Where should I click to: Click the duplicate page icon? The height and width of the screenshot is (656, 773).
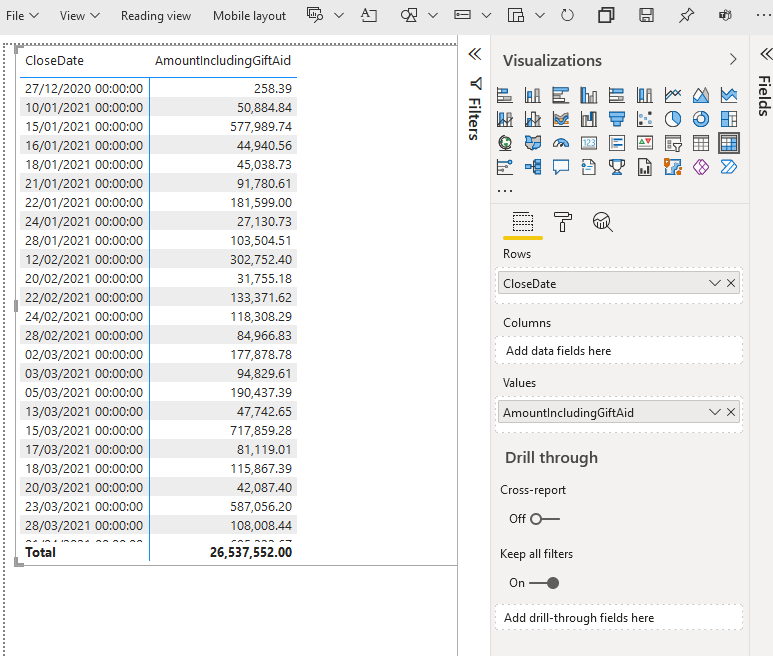(606, 15)
